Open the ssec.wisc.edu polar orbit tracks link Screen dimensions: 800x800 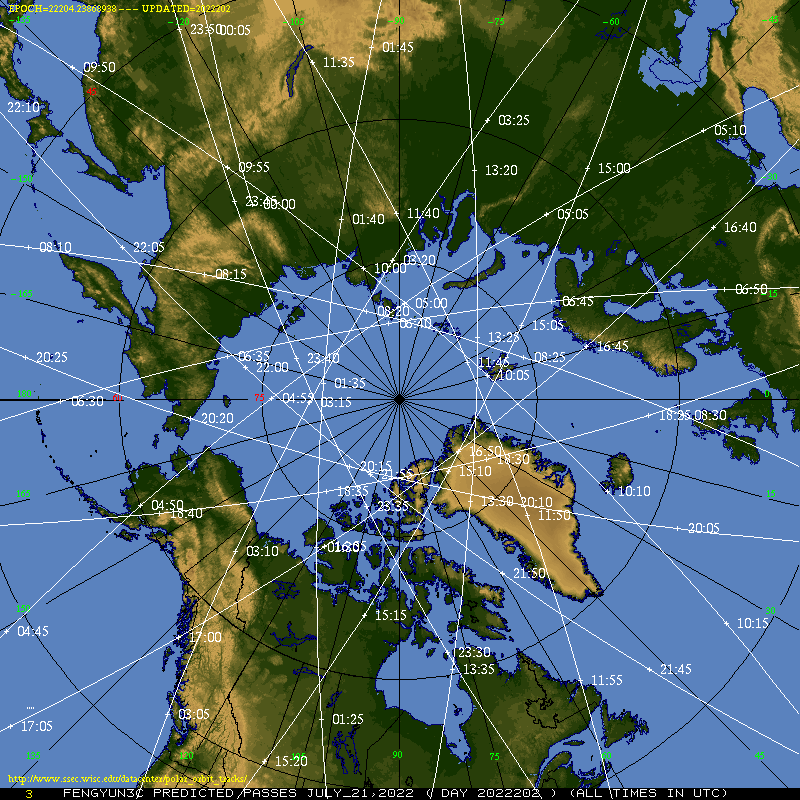(x=127, y=778)
